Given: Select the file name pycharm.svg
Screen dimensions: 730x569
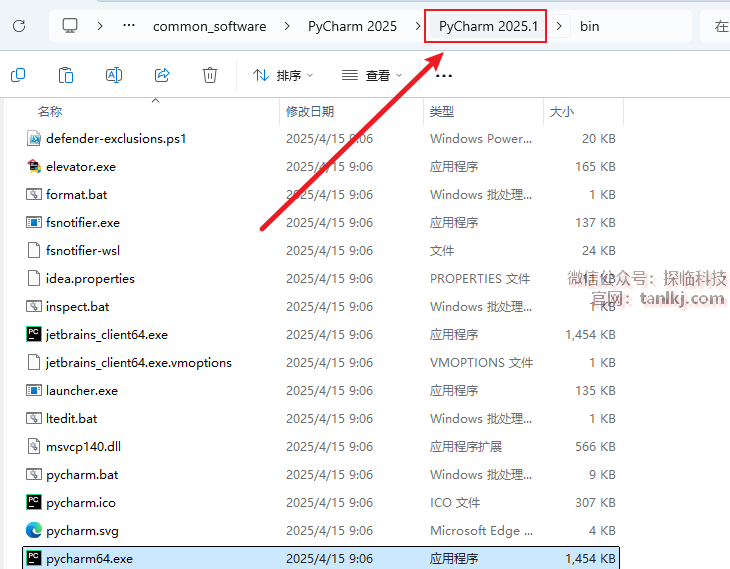Looking at the screenshot, I should [x=82, y=530].
